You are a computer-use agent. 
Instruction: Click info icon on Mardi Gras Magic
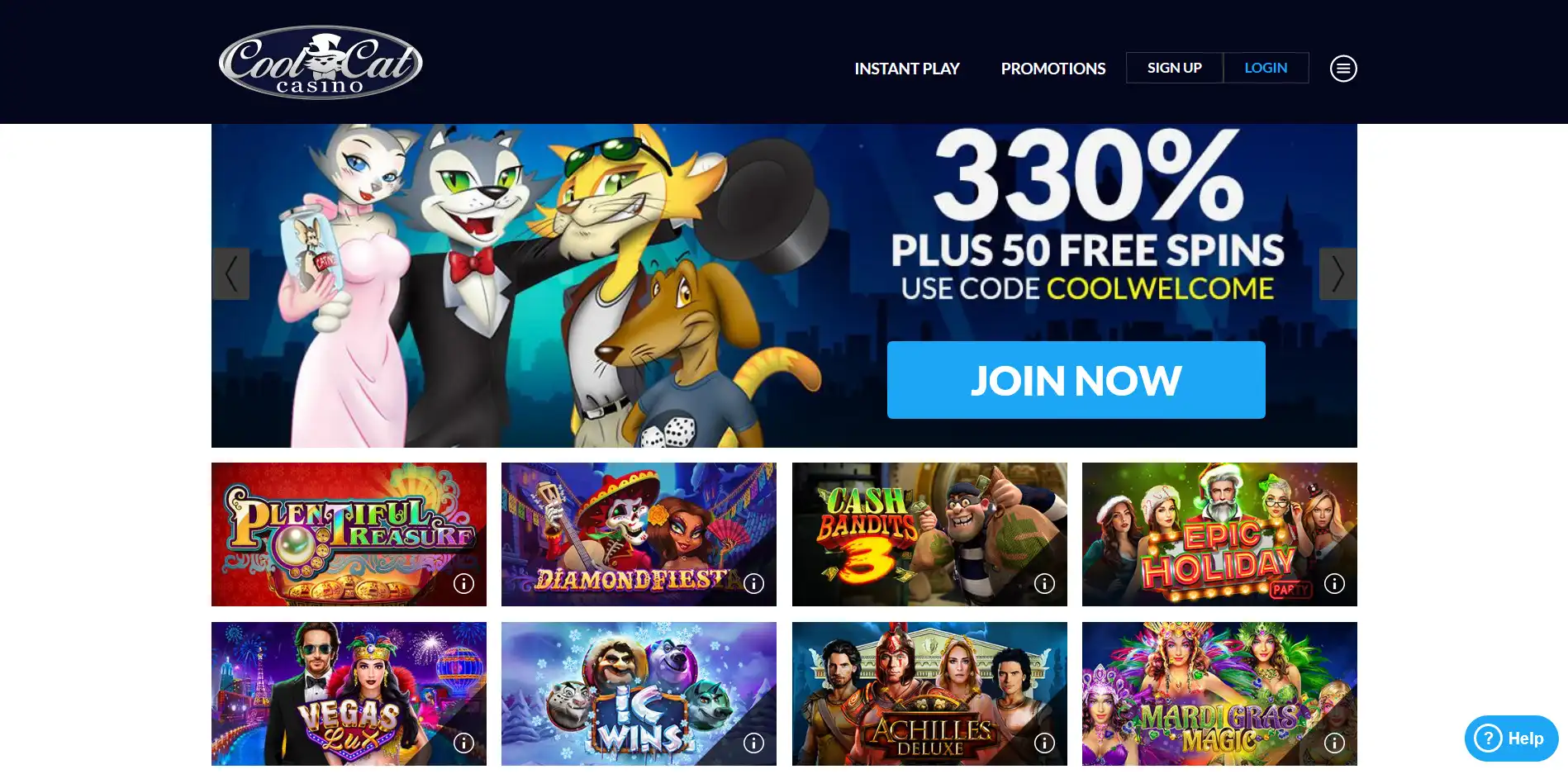tap(1334, 743)
